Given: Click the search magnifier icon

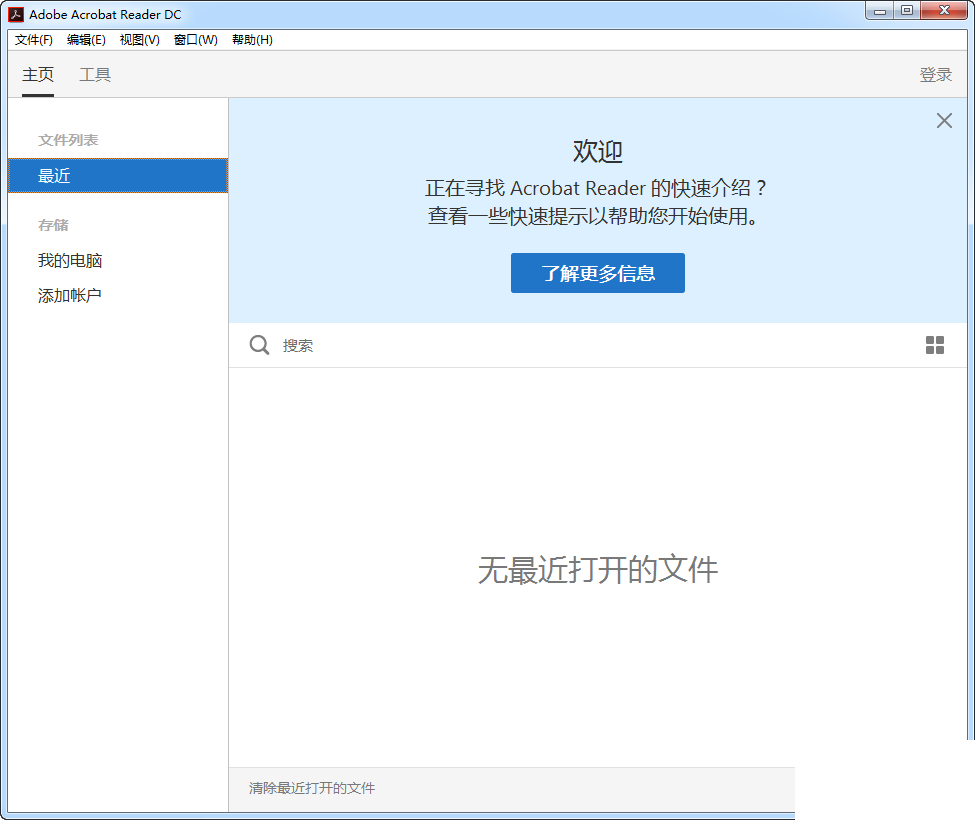Looking at the screenshot, I should click(259, 345).
